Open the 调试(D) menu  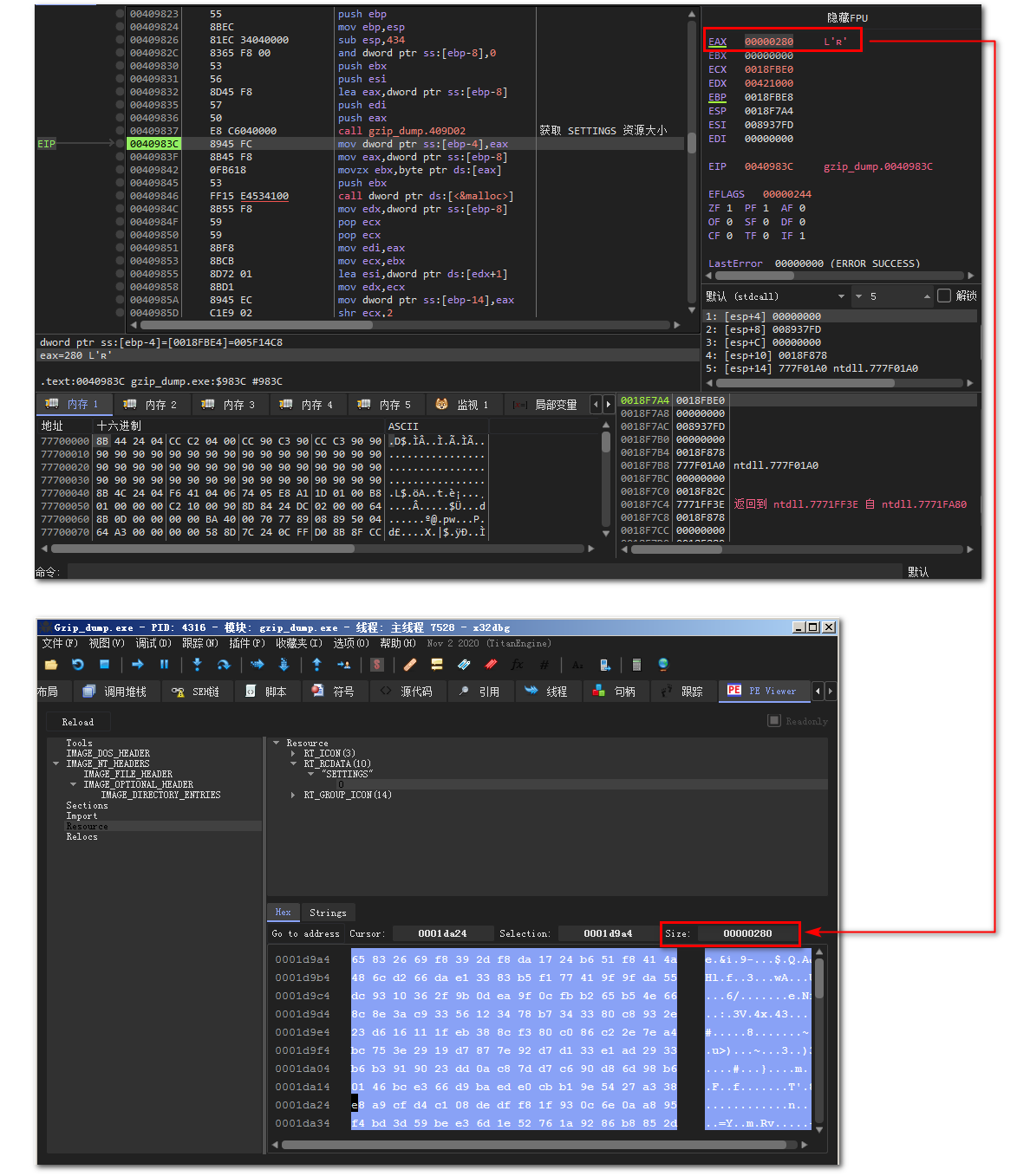pos(153,643)
